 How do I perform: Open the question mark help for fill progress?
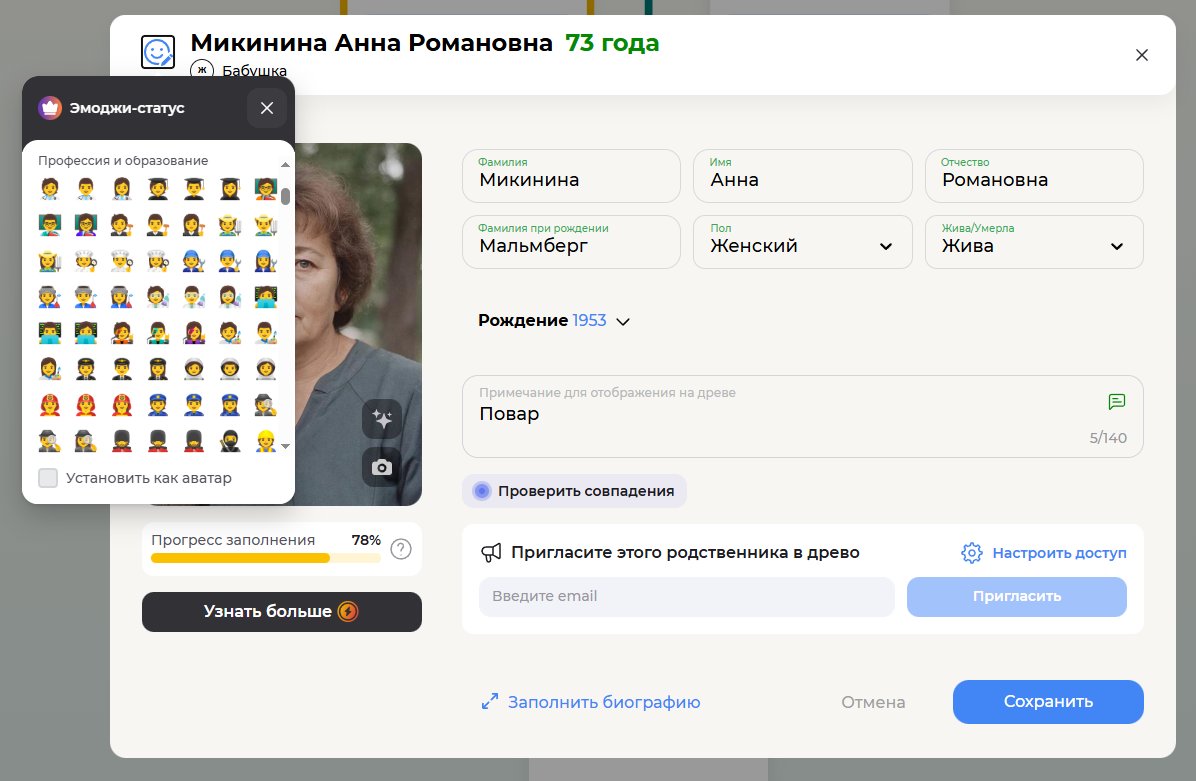click(x=401, y=549)
